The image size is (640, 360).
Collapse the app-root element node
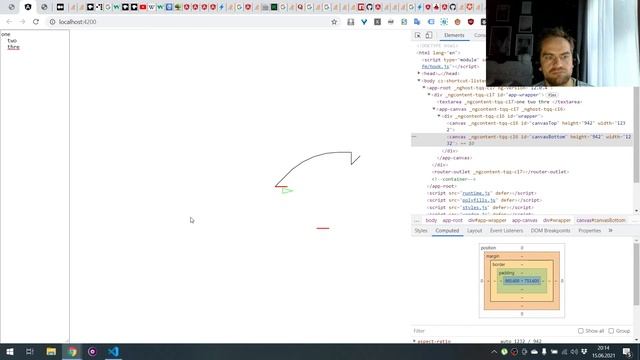point(424,87)
